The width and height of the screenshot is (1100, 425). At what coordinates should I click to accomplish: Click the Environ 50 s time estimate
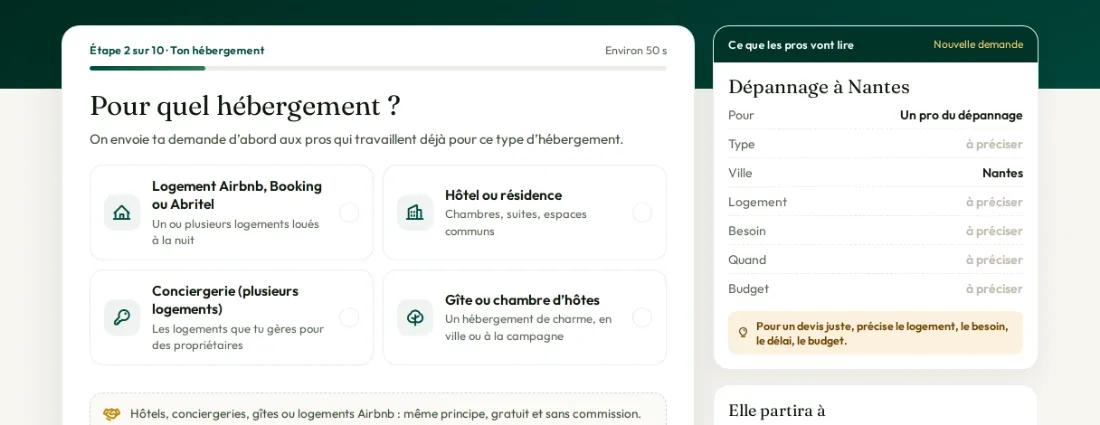(x=636, y=50)
